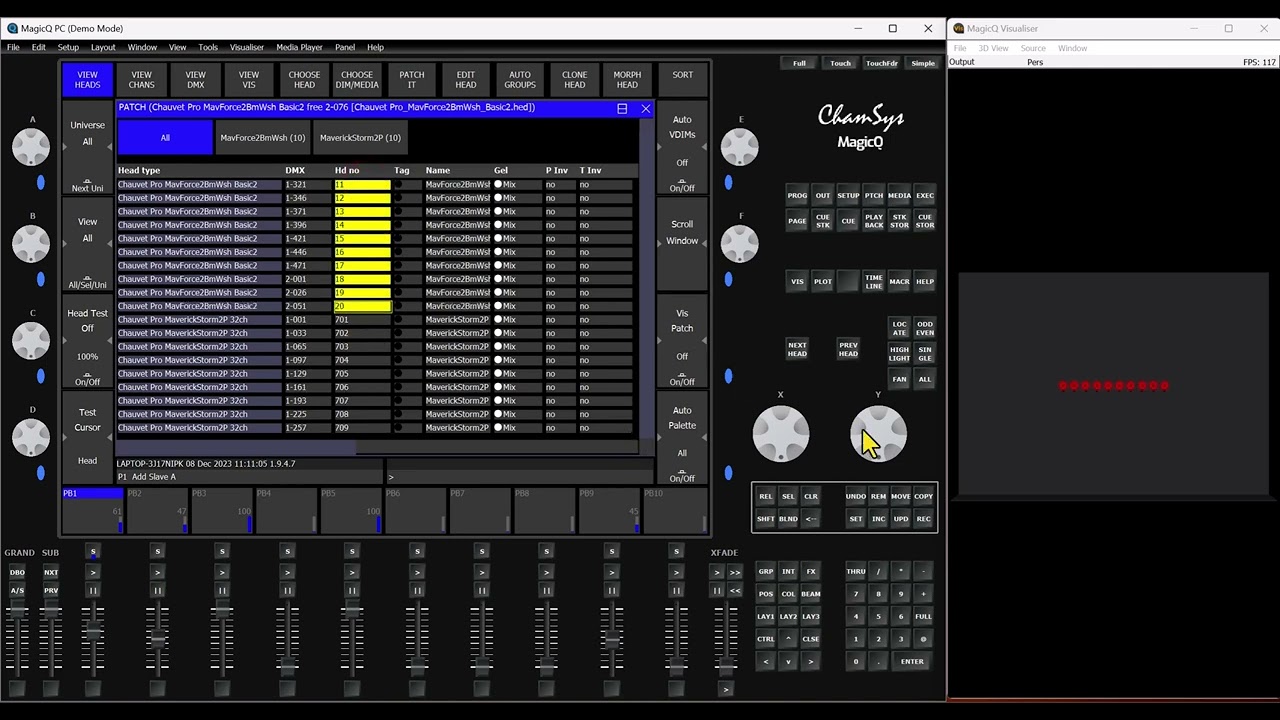Open the EXEC window key
This screenshot has height=720, width=1280.
point(925,196)
